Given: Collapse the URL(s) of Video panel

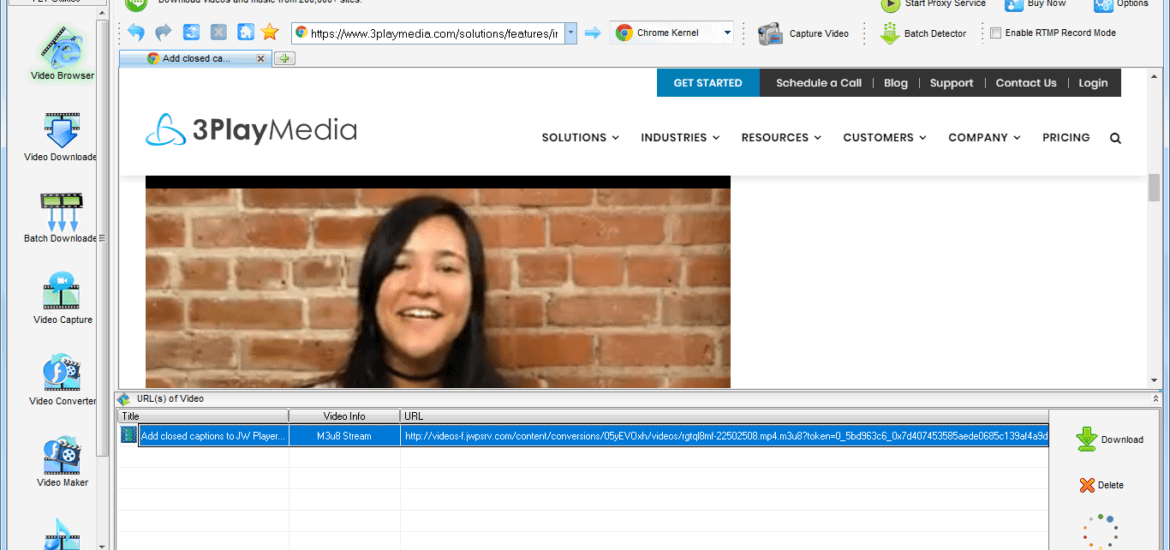Looking at the screenshot, I should 1156,399.
